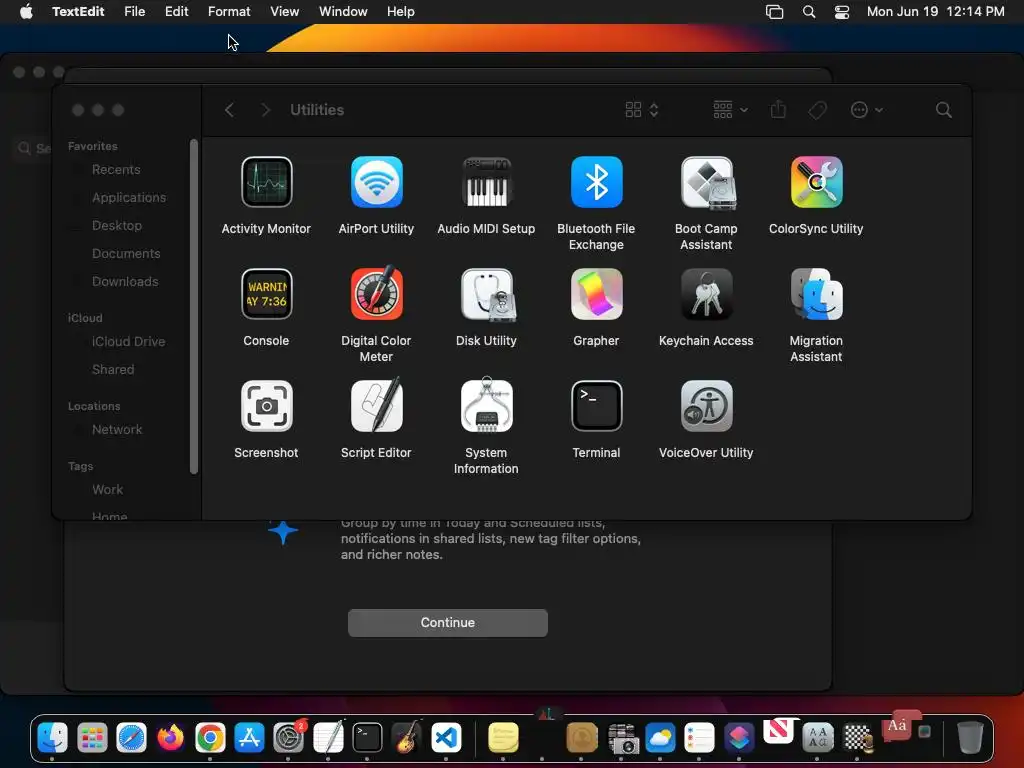
Task: Open Firefox from the Dock
Action: [170, 738]
